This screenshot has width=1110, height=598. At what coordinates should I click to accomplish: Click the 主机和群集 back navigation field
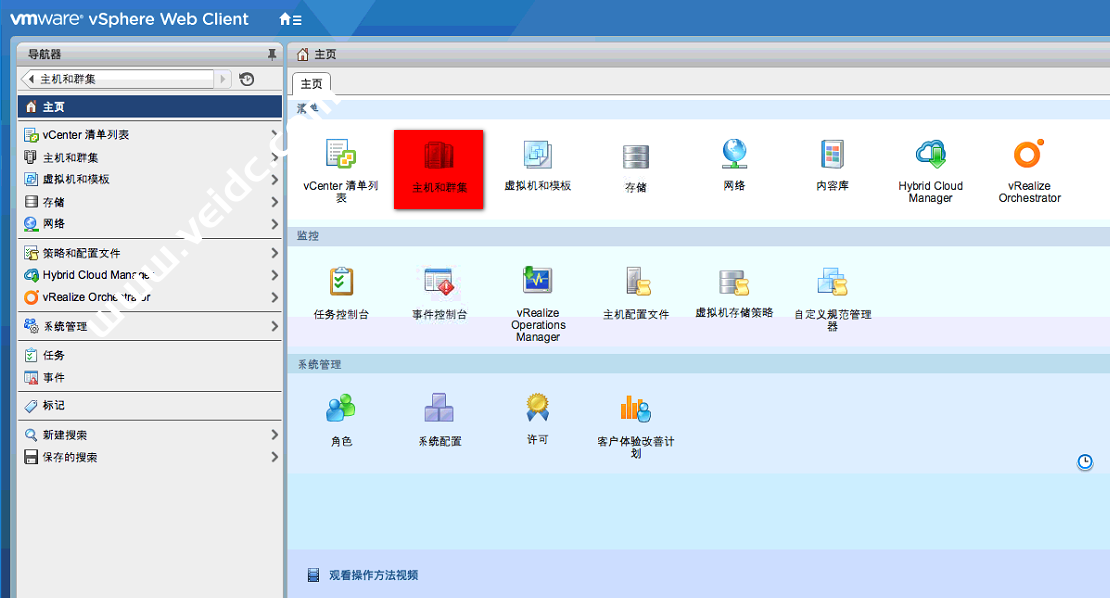point(118,79)
